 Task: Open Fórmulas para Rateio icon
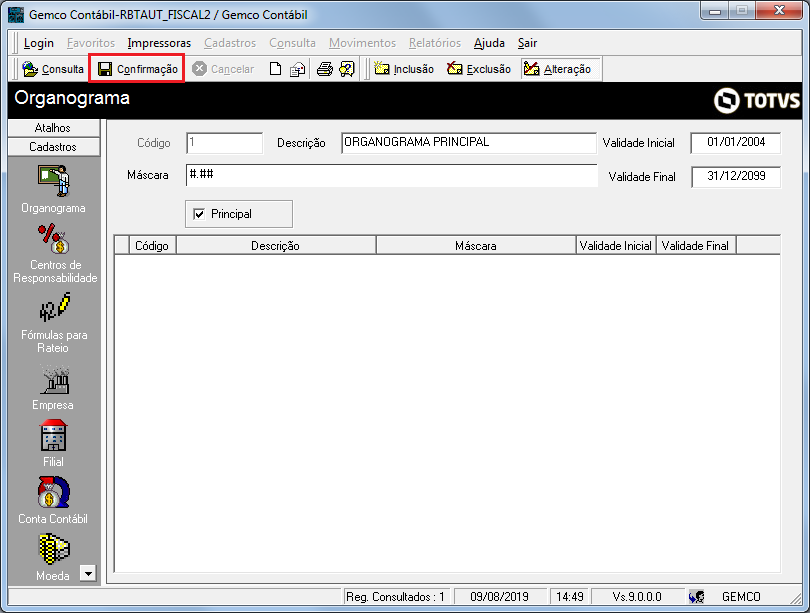54,308
